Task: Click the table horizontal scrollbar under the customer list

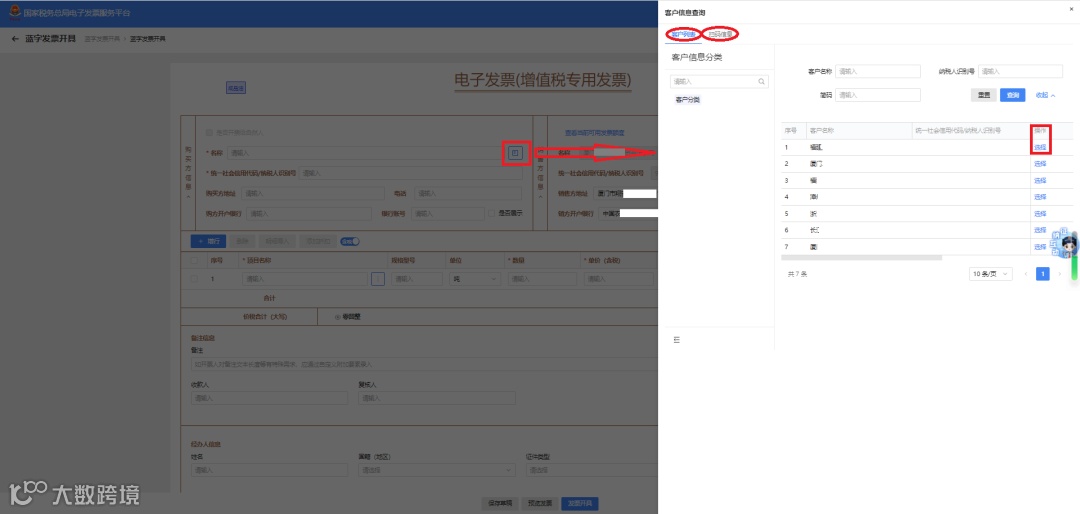Action: click(861, 258)
